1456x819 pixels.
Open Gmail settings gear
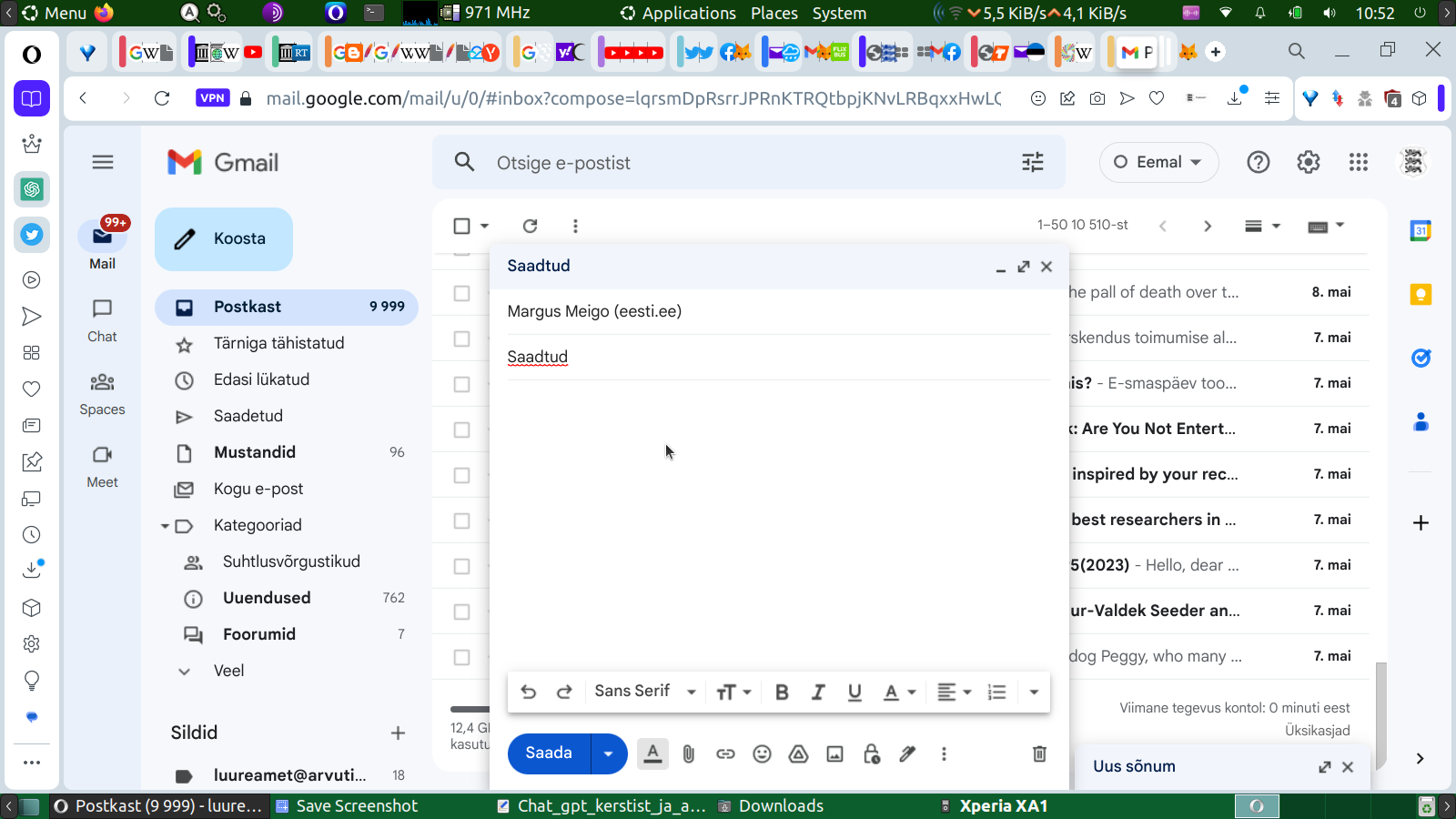pyautogui.click(x=1309, y=162)
